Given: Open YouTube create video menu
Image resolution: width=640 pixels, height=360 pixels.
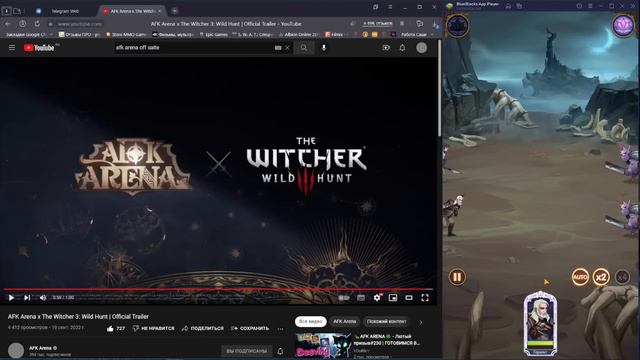Looking at the screenshot, I should pyautogui.click(x=386, y=48).
